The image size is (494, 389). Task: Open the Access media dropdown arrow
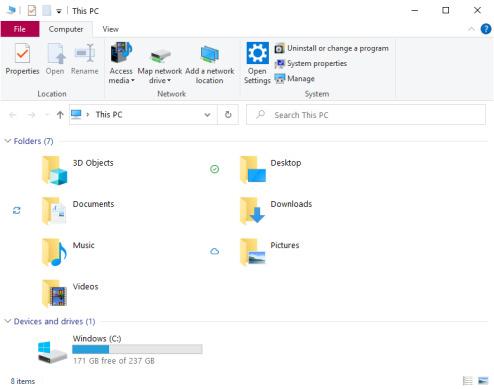133,81
